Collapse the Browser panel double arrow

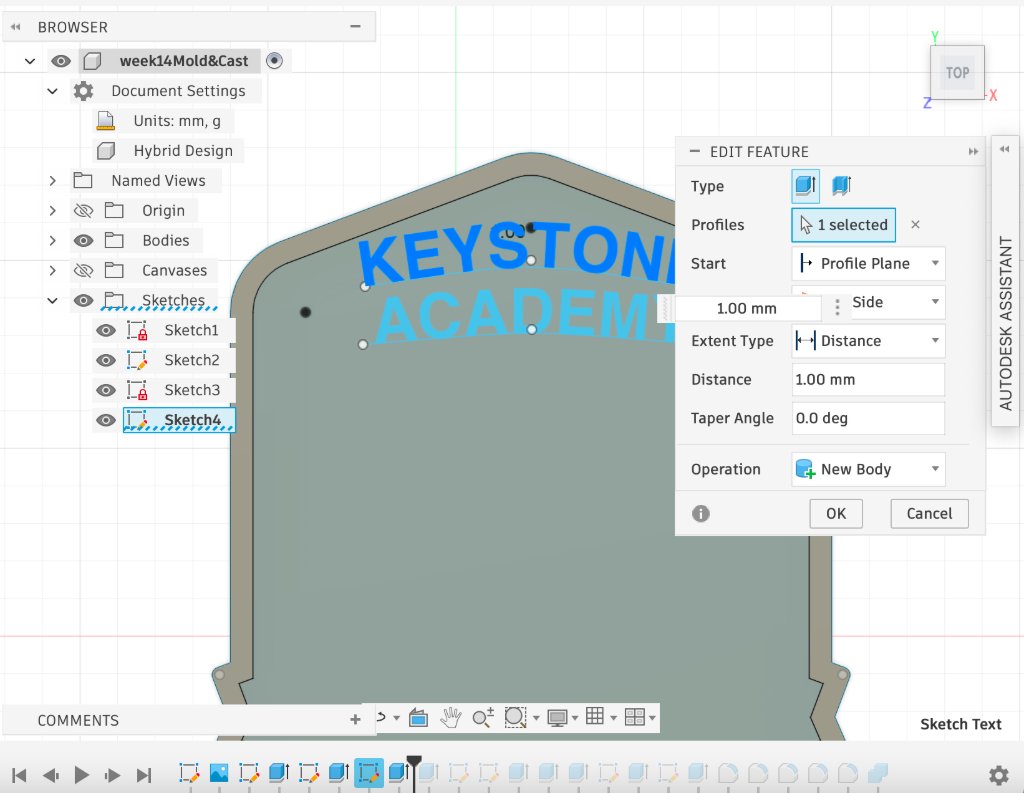point(16,27)
